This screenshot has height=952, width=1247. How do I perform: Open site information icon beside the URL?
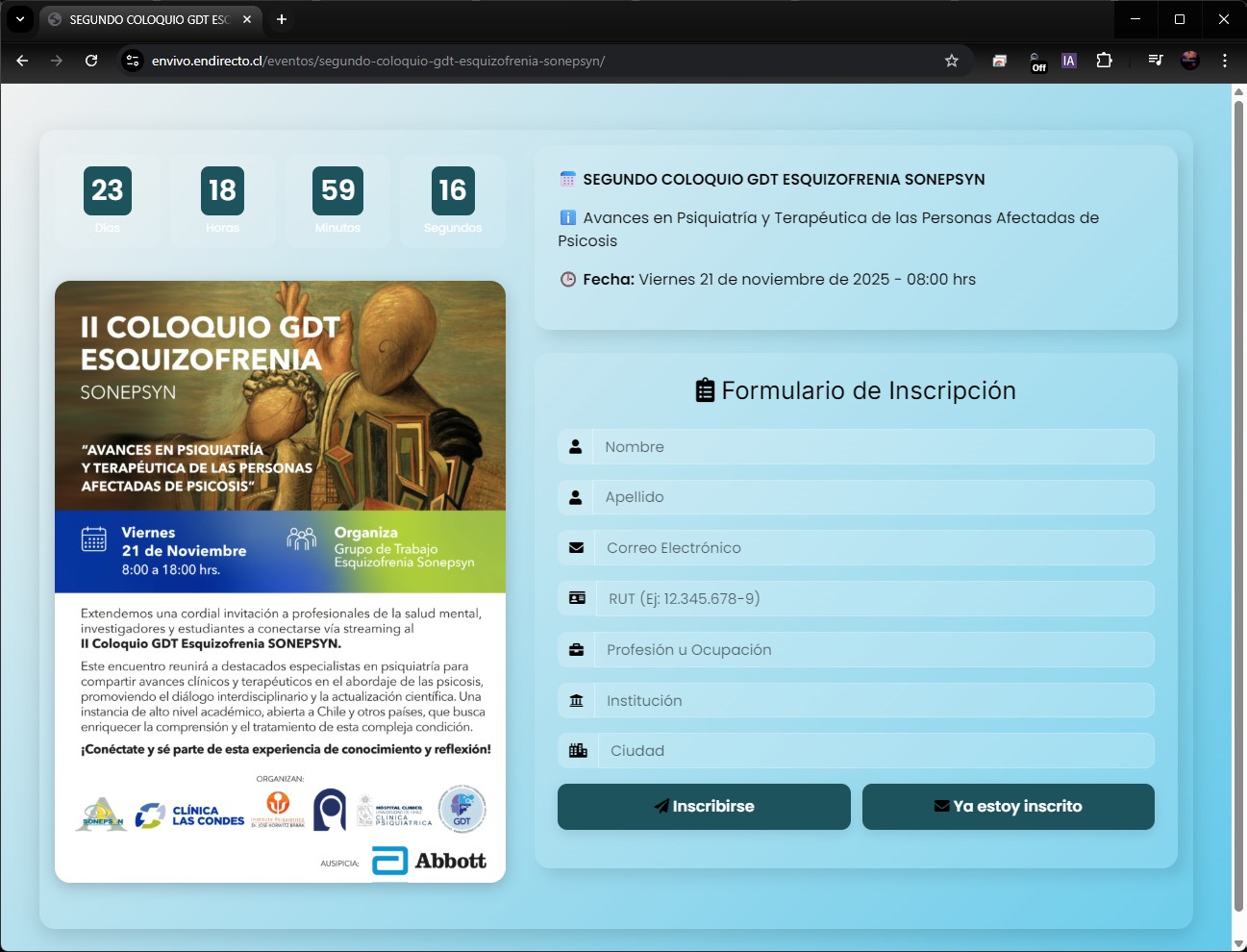133,61
